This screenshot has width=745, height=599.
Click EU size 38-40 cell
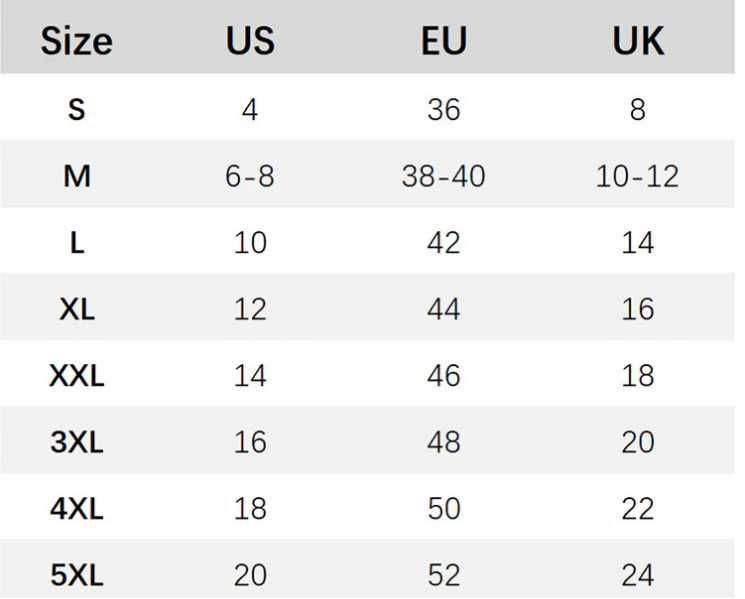pos(444,176)
